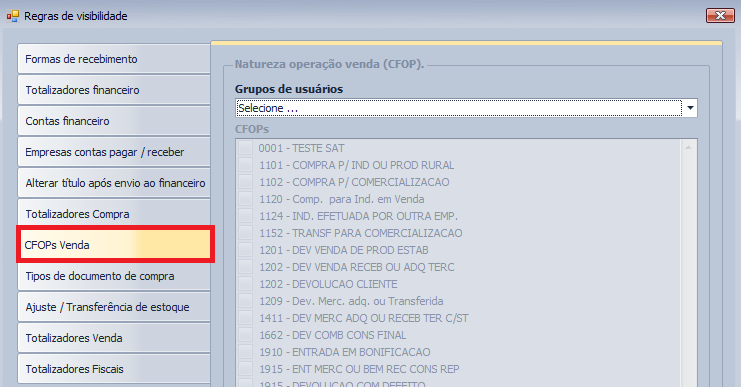Open the Formas de recebimento tab
The height and width of the screenshot is (387, 741).
point(114,59)
